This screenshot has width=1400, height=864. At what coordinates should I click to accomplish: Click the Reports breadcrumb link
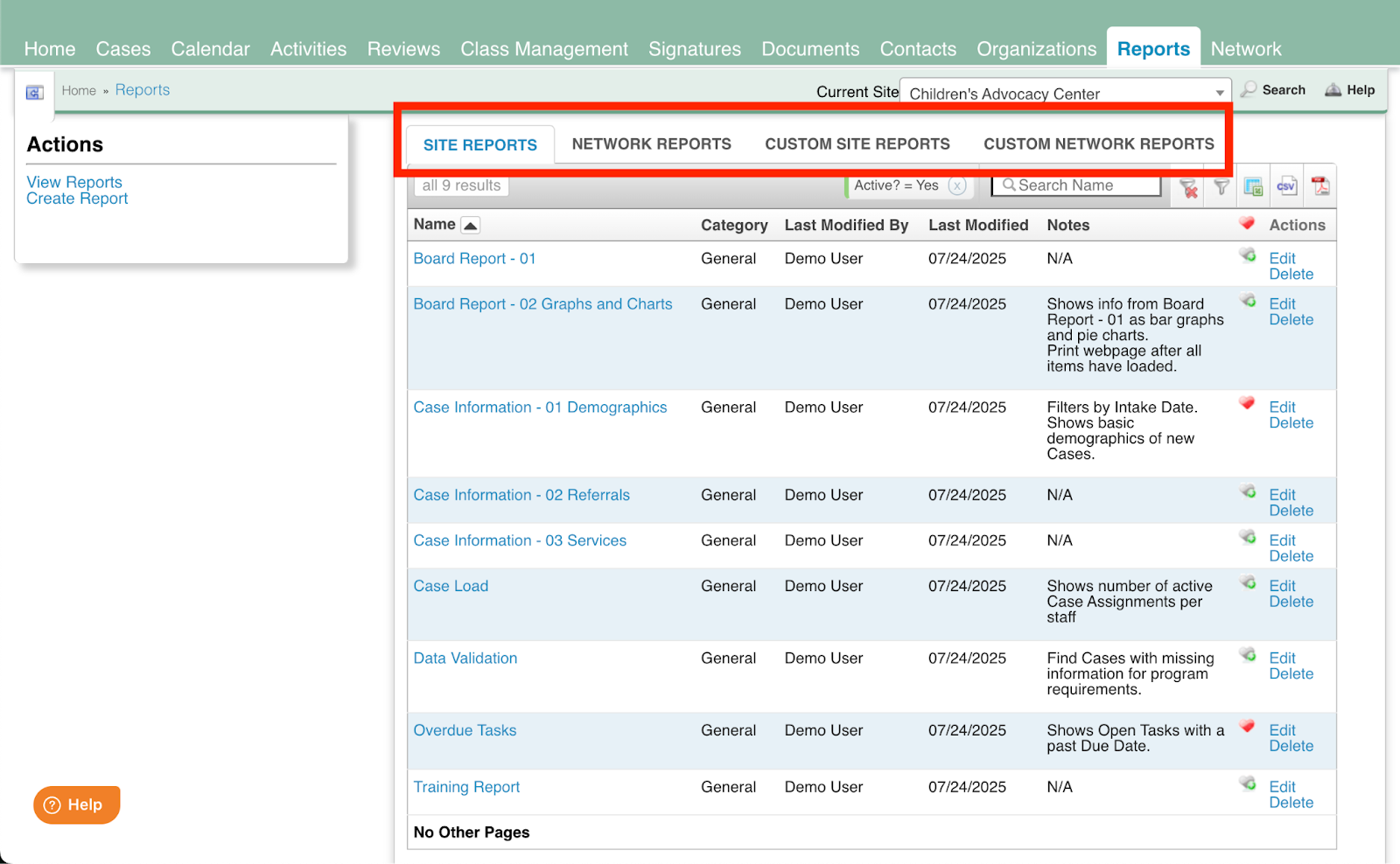pos(143,90)
